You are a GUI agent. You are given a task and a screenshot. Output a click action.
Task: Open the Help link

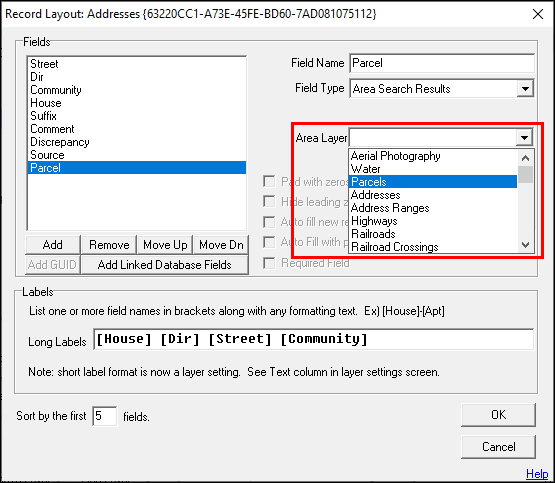pos(537,474)
